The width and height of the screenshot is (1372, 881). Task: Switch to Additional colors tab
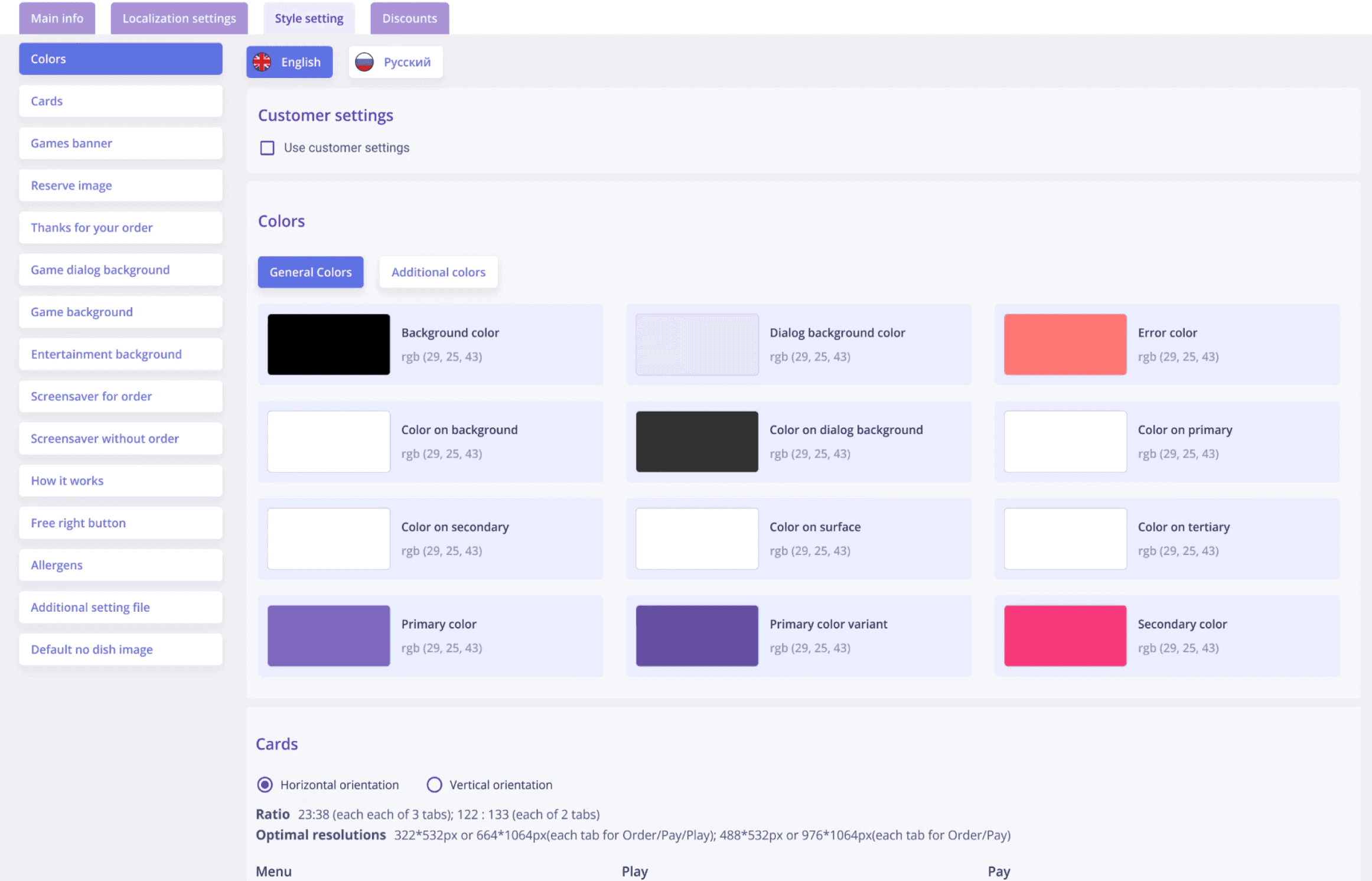(438, 272)
